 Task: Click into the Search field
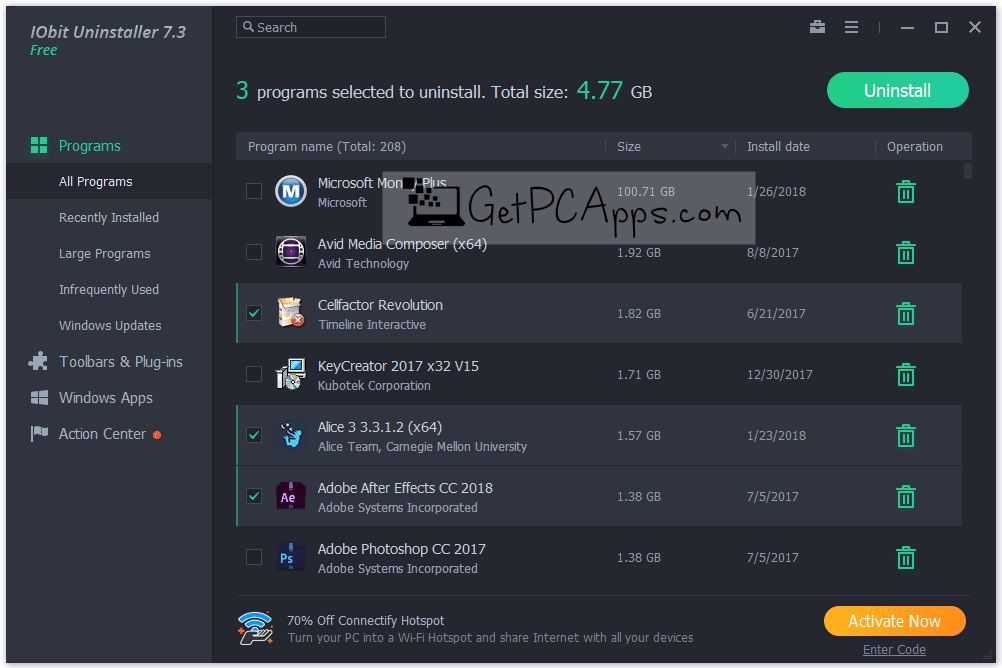click(x=311, y=27)
